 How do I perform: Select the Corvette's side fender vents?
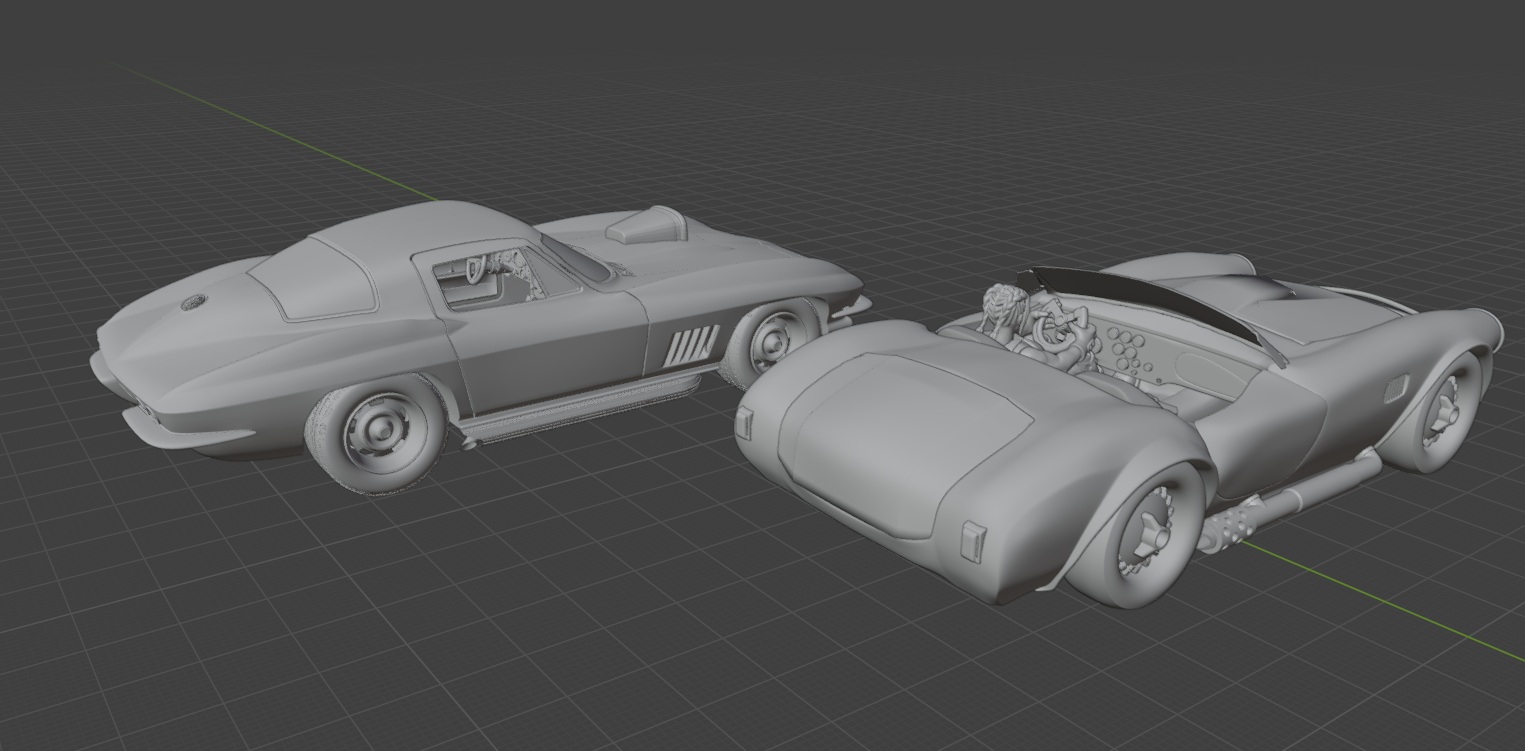693,345
